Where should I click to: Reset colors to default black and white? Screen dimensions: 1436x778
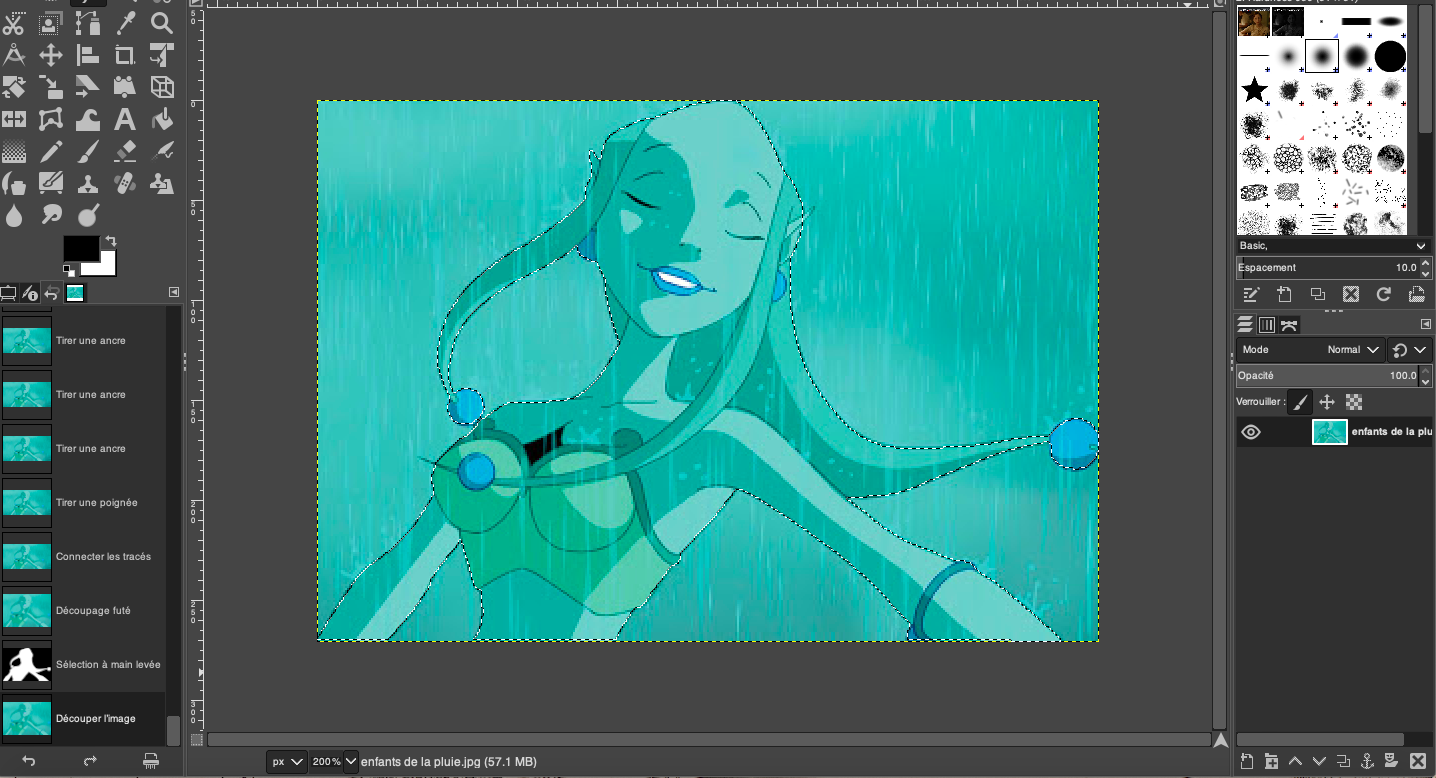click(x=68, y=270)
